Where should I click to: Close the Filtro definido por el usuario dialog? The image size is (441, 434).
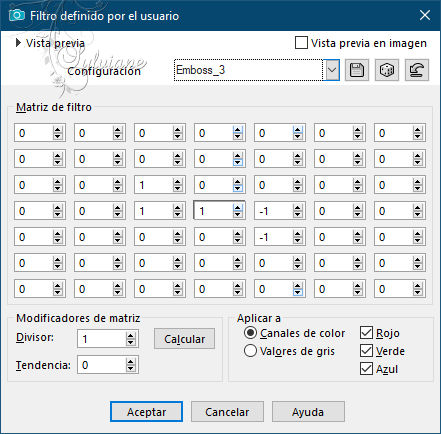click(x=425, y=15)
